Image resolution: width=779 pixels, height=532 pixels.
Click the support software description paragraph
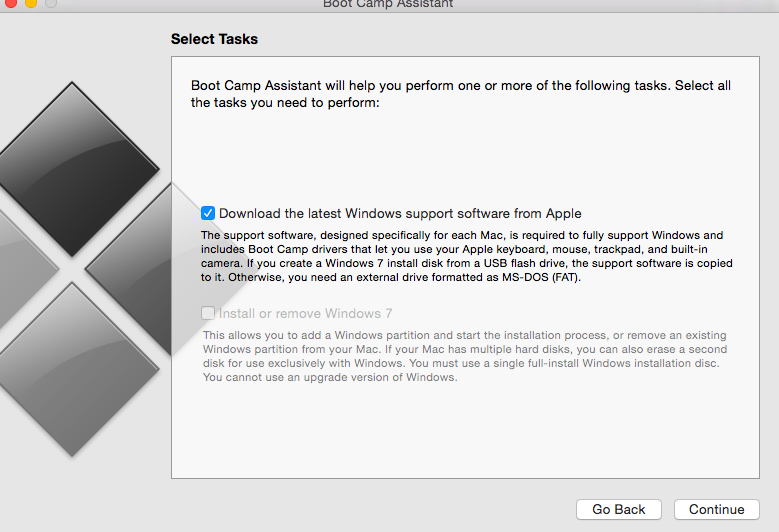point(467,256)
